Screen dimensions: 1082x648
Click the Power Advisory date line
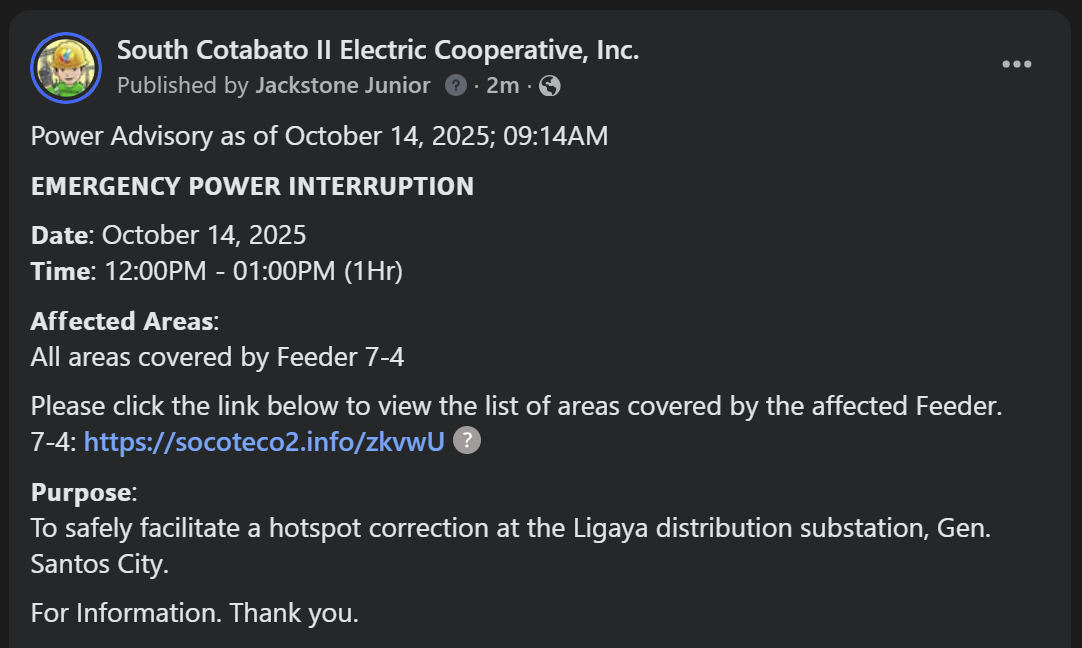[319, 136]
